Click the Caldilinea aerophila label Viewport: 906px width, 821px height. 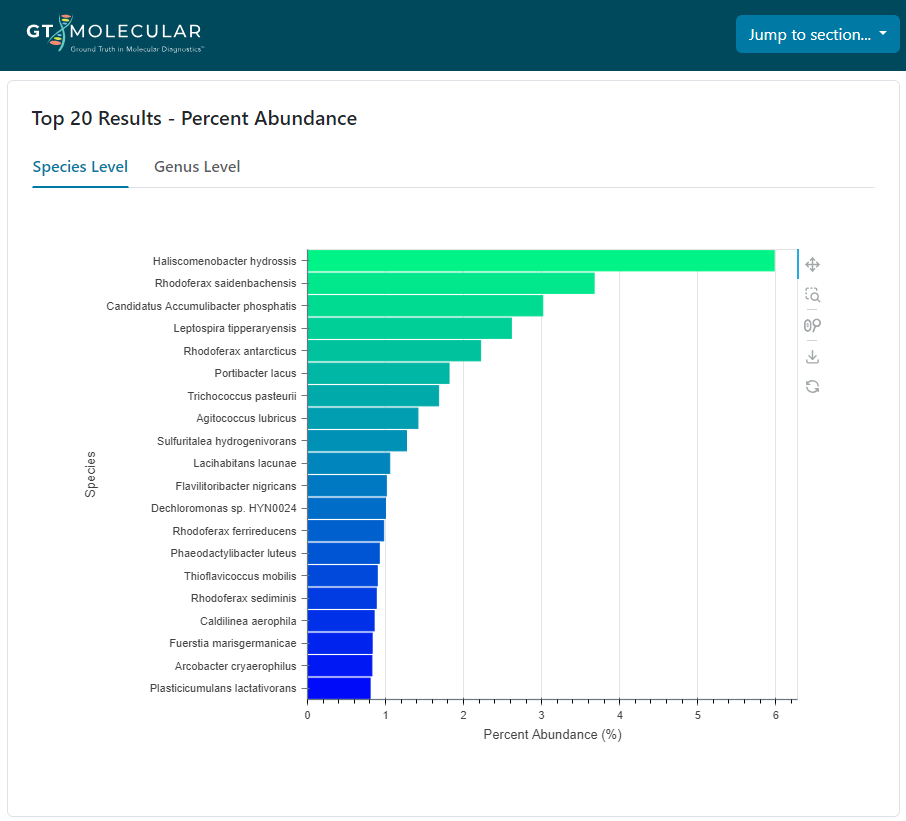coord(248,621)
